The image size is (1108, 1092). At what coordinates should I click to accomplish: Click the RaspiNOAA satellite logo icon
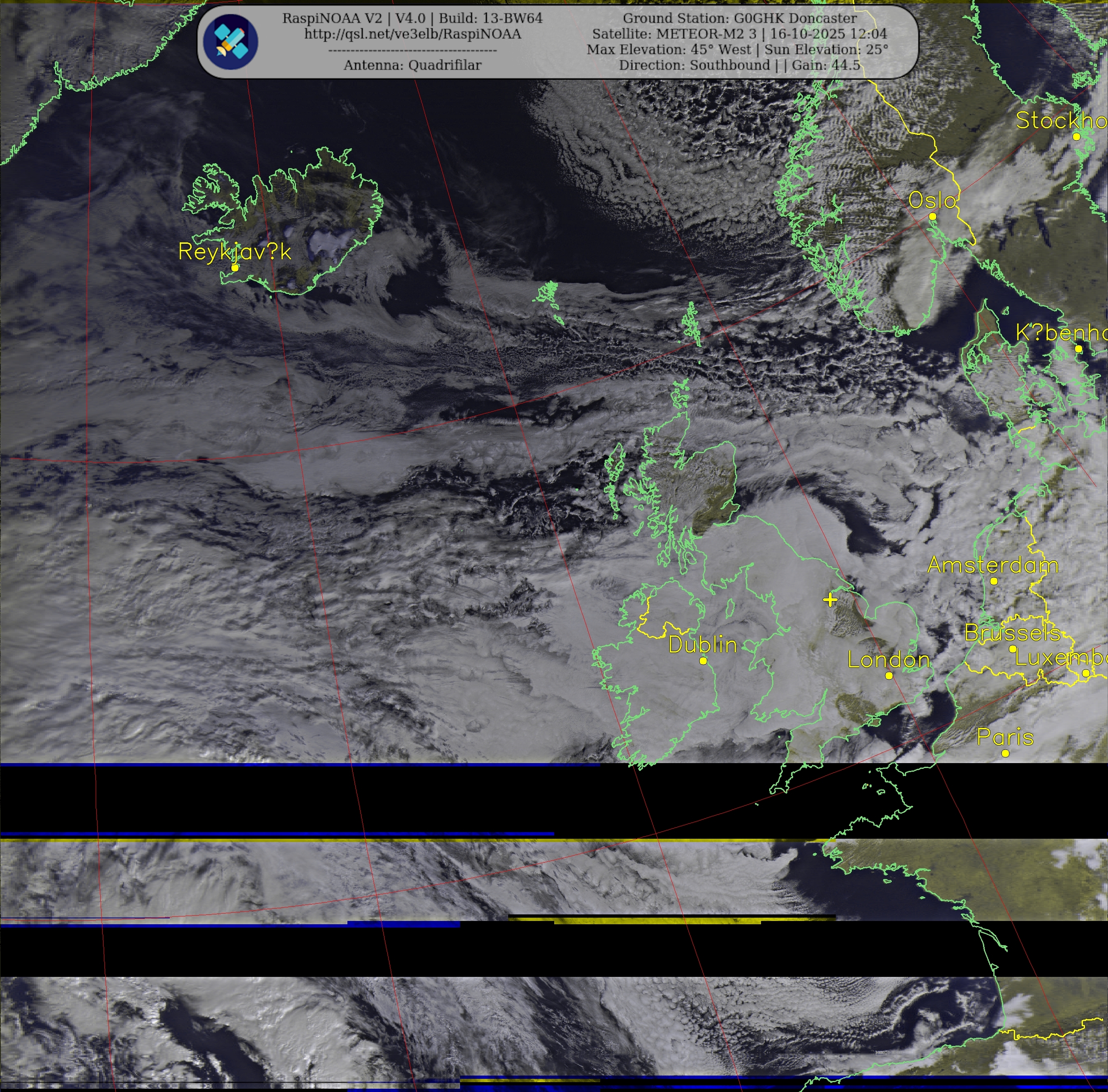pyautogui.click(x=231, y=42)
